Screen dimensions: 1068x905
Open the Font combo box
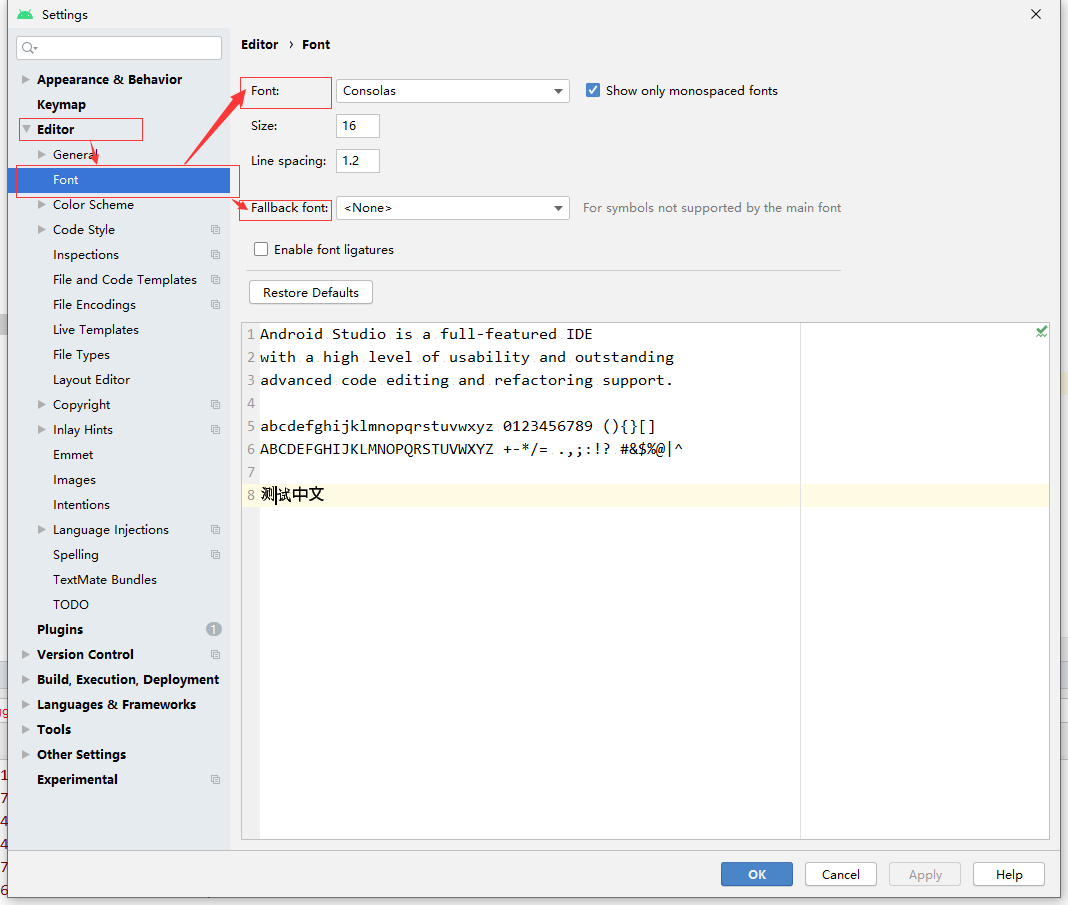(x=453, y=91)
